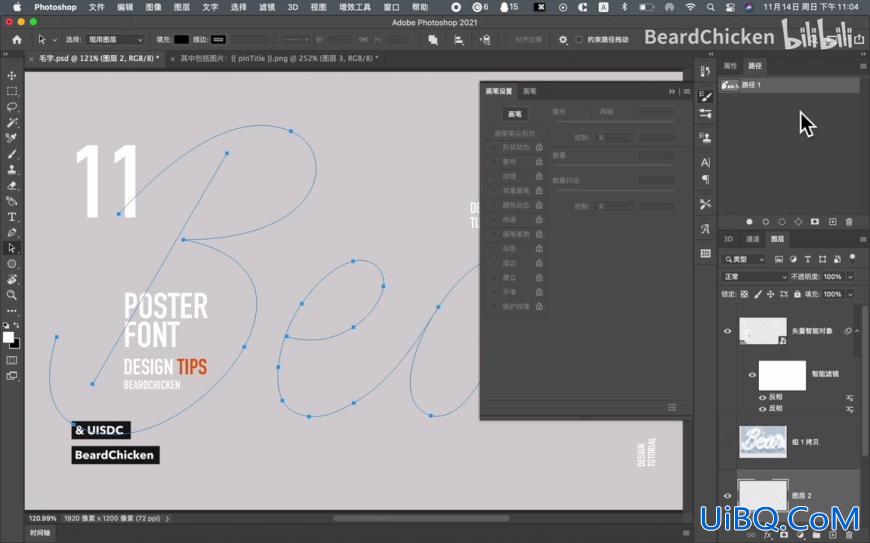Select the Rectangular Marquee tool
Screen dimensions: 870x543
point(12,91)
